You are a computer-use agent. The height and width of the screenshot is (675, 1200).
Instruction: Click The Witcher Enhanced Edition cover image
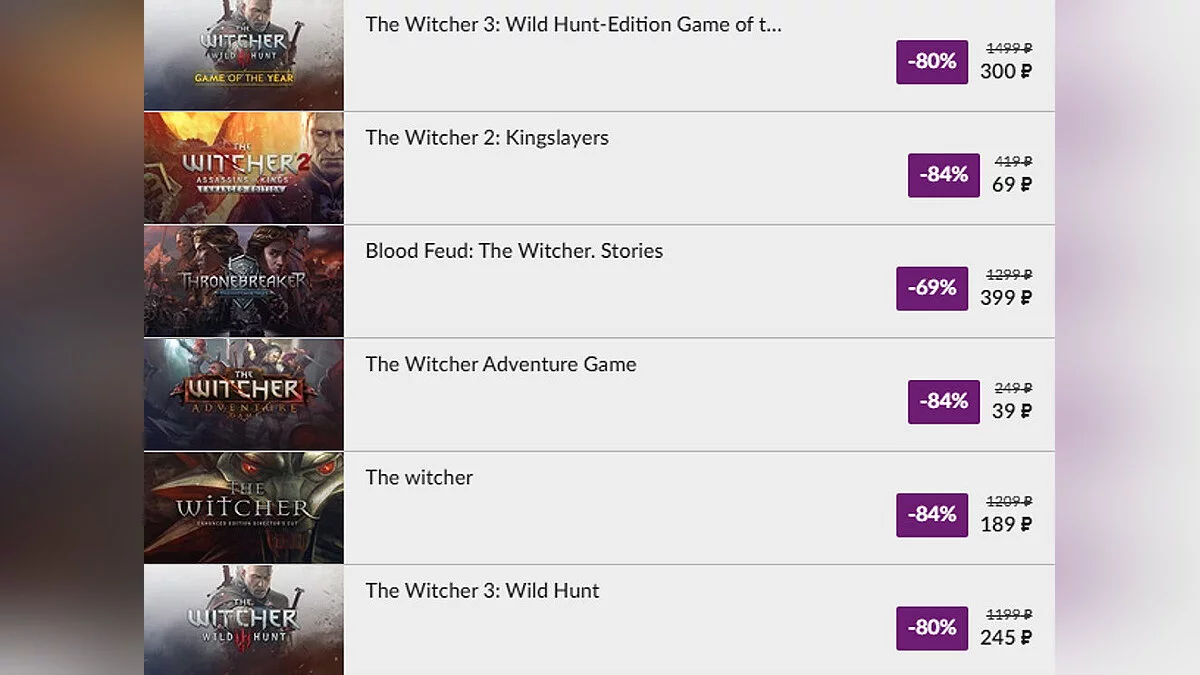243,507
